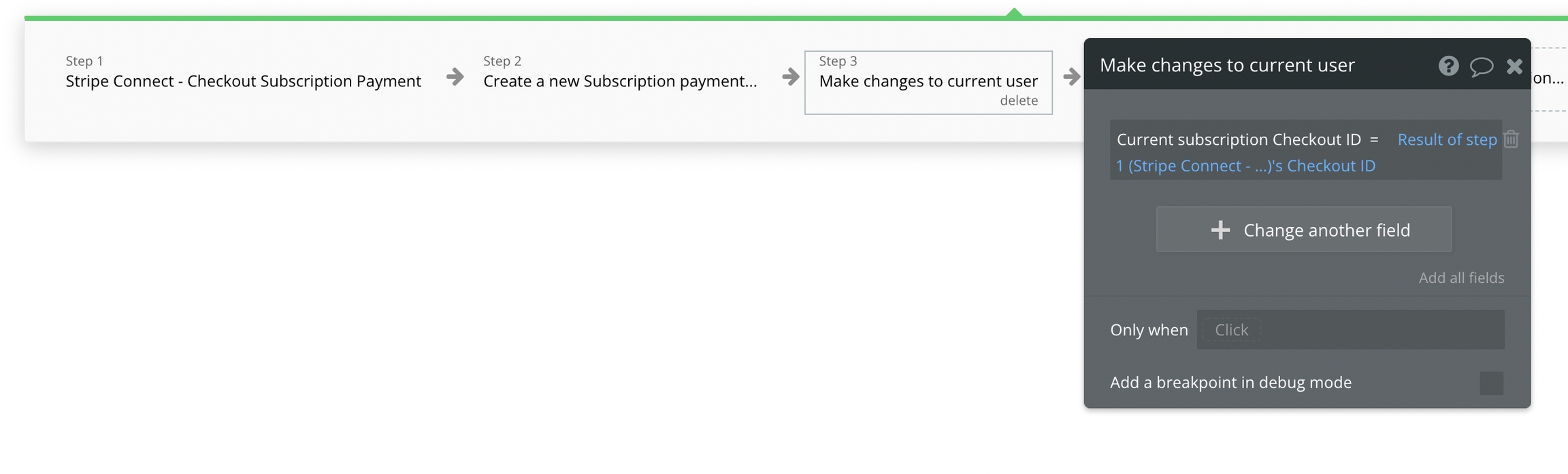1568x474 pixels.
Task: Click the arrow after Step 3
Action: pos(1071,76)
